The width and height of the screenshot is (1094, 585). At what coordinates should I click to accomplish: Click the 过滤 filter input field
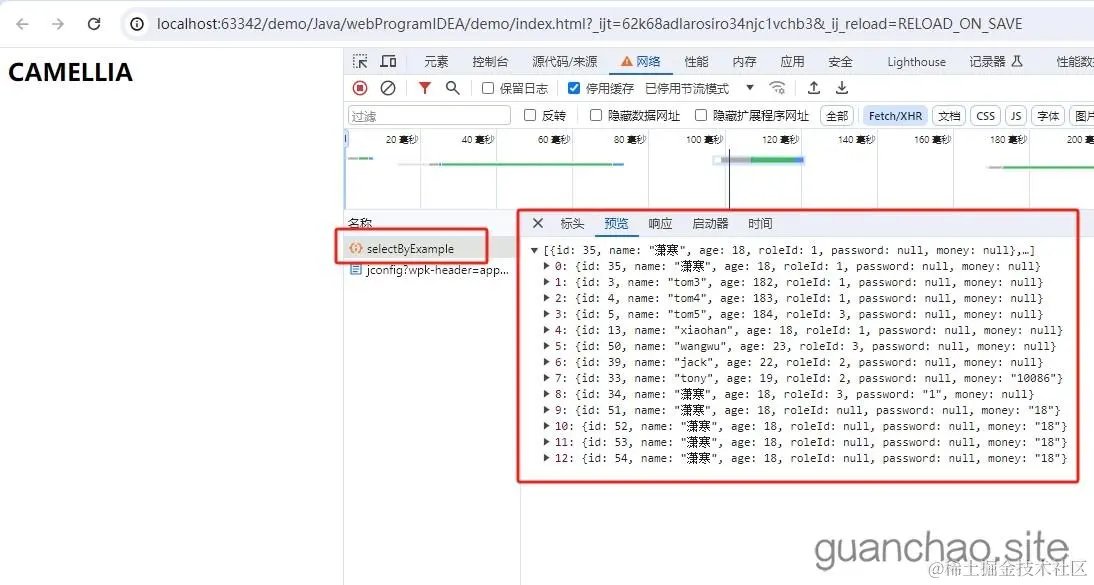429,116
